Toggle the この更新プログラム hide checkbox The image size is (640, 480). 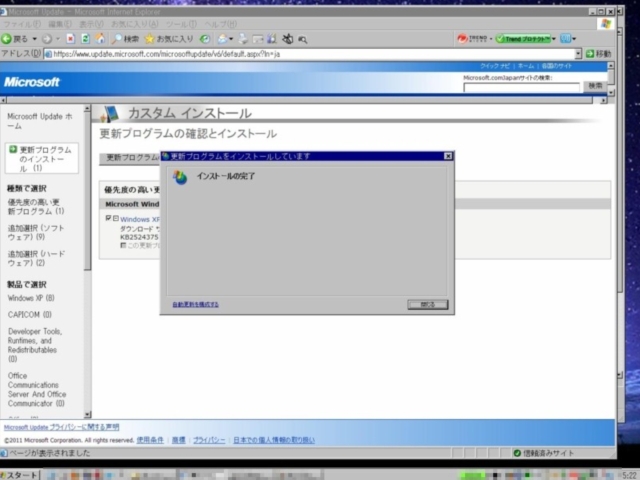123,245
